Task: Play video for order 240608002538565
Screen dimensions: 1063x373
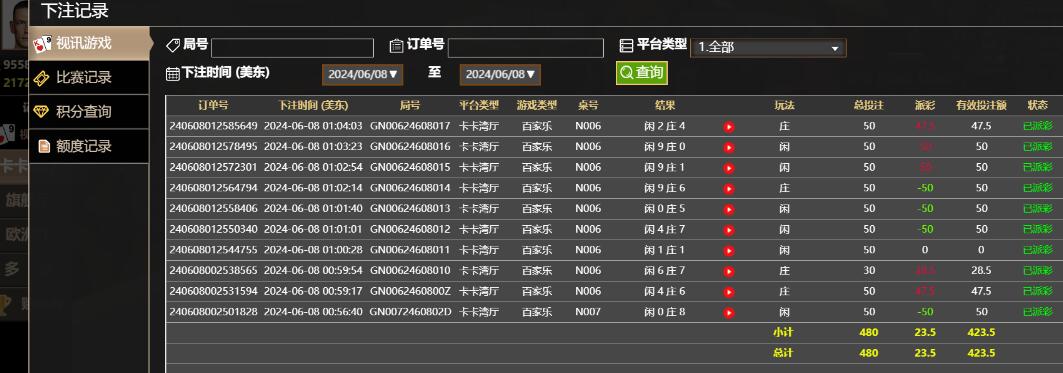Action: pos(729,271)
